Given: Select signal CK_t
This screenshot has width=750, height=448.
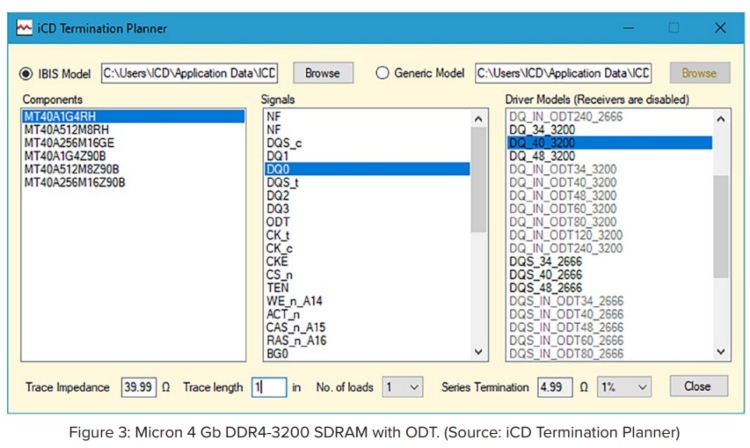Looking at the screenshot, I should pyautogui.click(x=367, y=235).
